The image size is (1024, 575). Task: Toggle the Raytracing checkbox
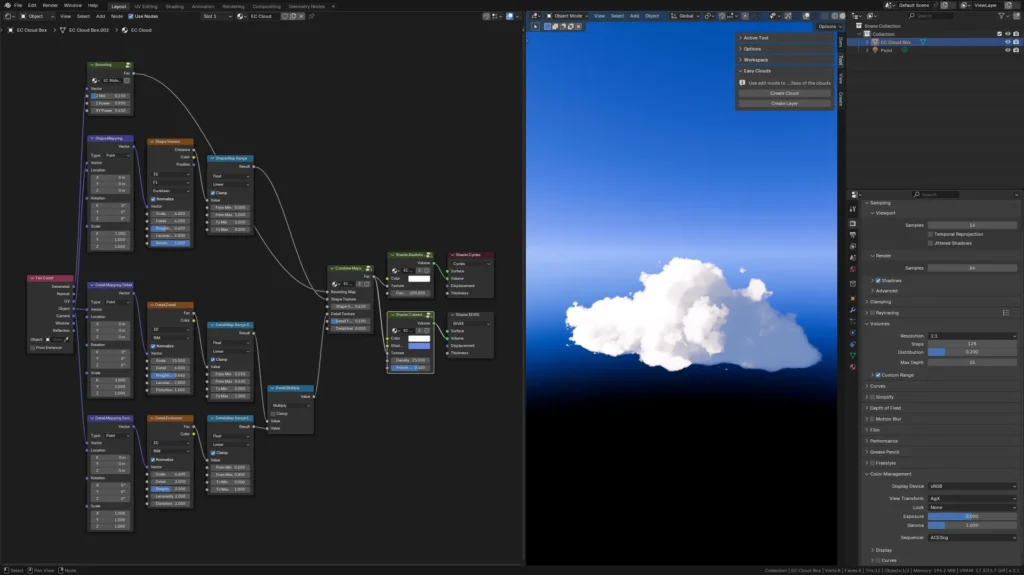click(x=872, y=313)
